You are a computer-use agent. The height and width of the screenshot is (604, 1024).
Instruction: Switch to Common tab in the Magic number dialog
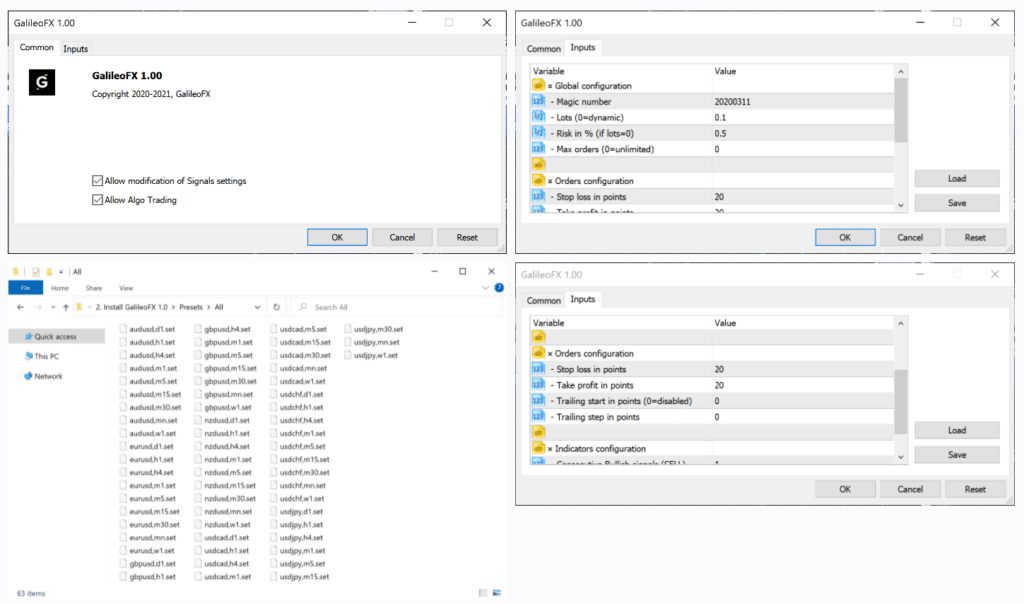click(543, 49)
